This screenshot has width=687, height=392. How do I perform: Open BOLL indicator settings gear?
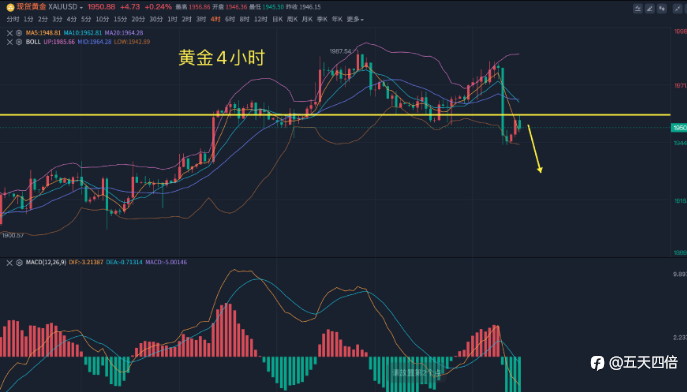pyautogui.click(x=19, y=42)
